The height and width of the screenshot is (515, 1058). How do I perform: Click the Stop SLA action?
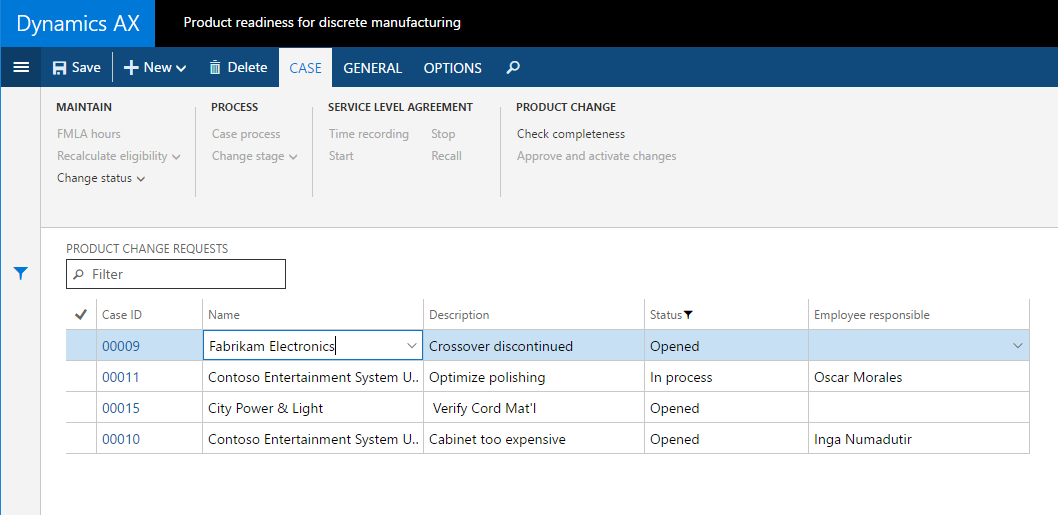[443, 134]
